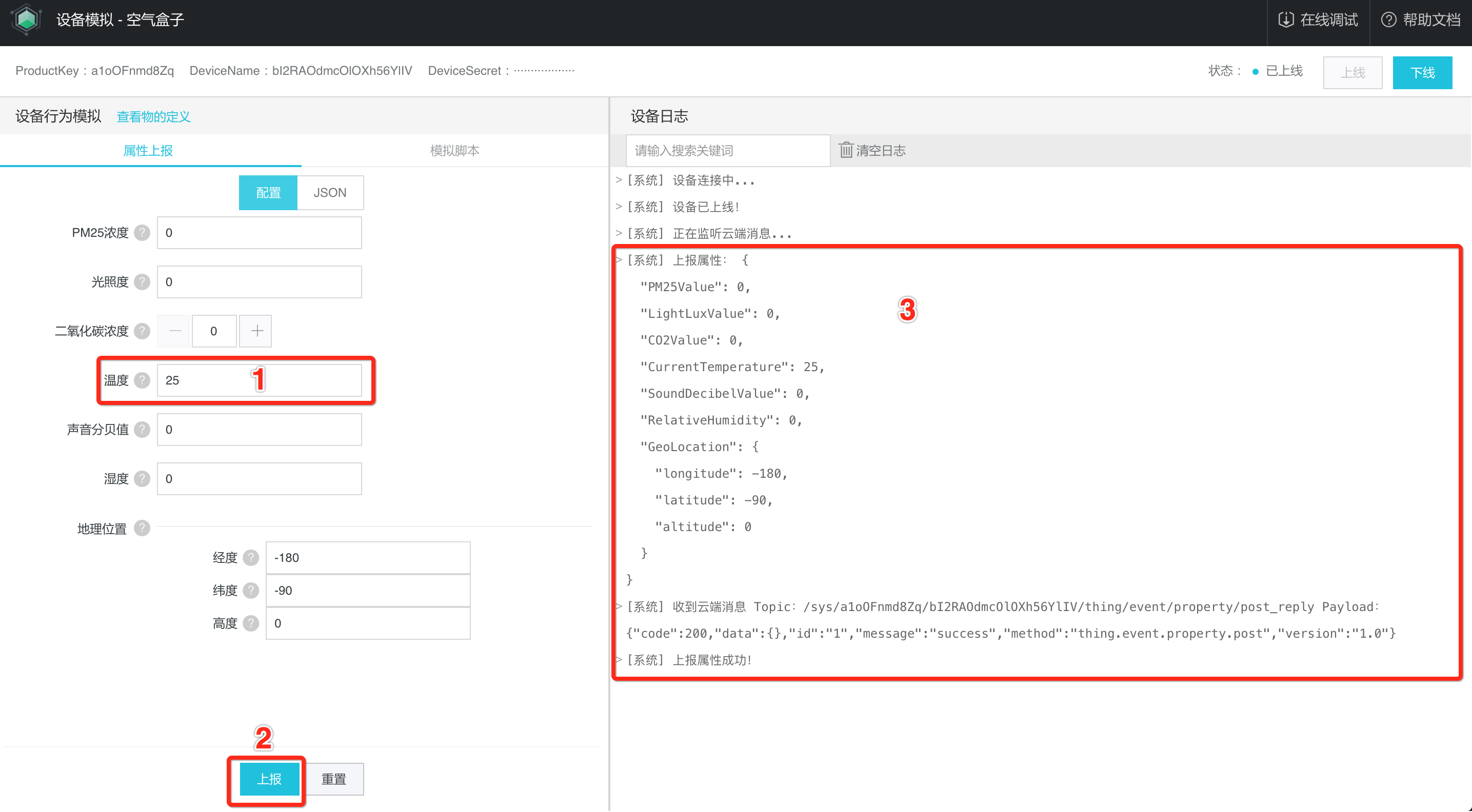Image resolution: width=1472 pixels, height=812 pixels.
Task: Switch to 属性上报 tab
Action: [x=148, y=150]
